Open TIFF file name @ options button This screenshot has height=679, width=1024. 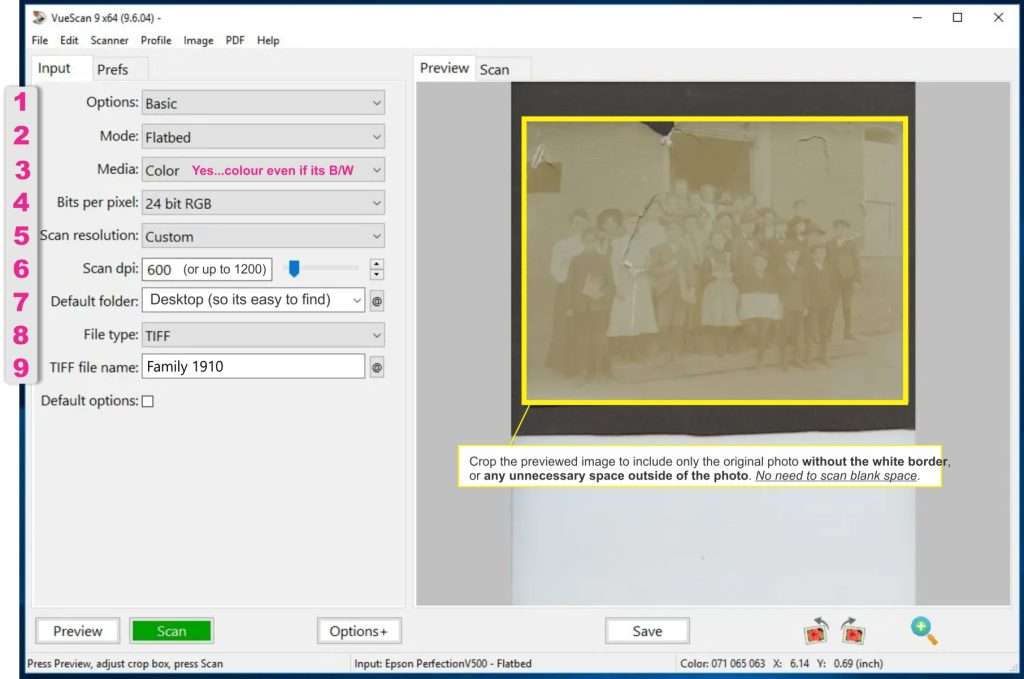(x=377, y=367)
